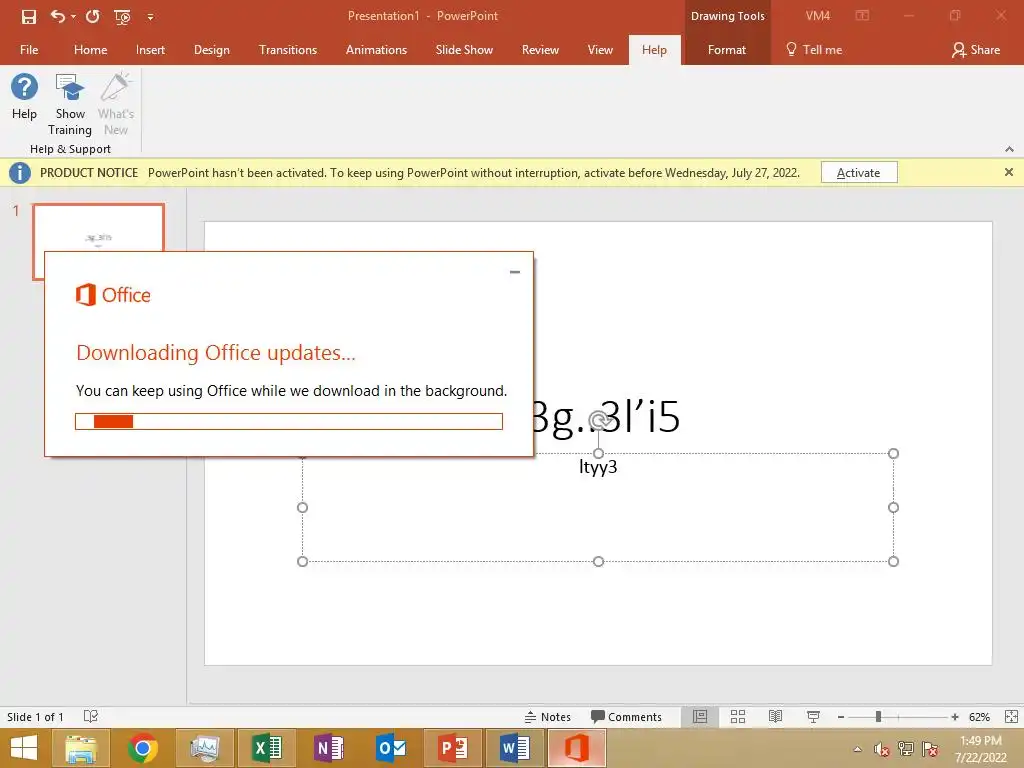The image size is (1024, 768).
Task: Open the system monitor taskbar app
Action: click(205, 748)
